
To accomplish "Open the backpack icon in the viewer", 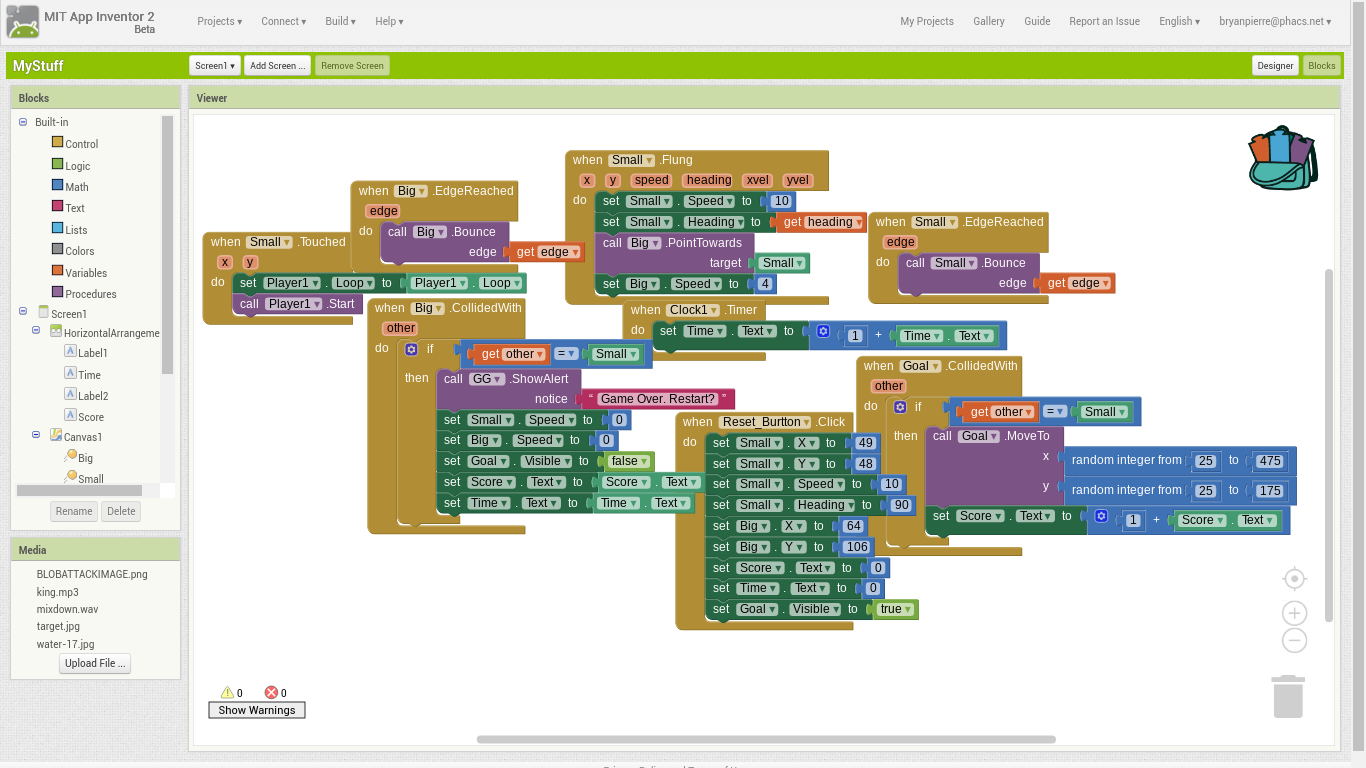I will coord(1282,159).
